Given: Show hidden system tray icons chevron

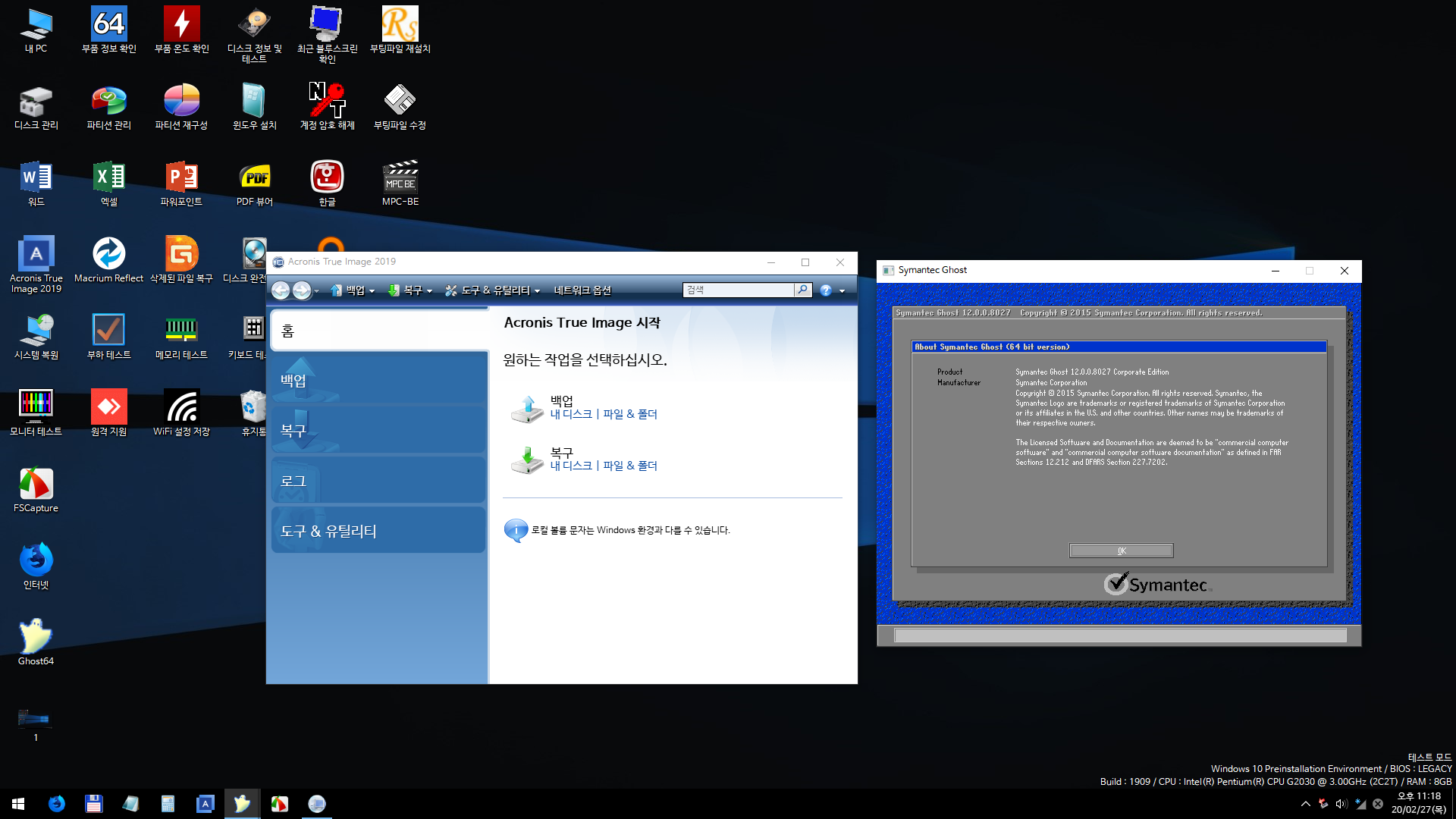Looking at the screenshot, I should 1305,804.
